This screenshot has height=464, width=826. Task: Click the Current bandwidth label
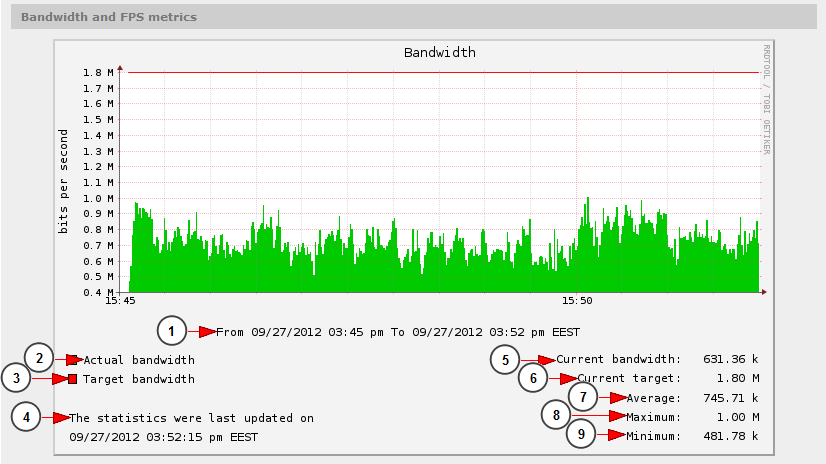pos(618,359)
